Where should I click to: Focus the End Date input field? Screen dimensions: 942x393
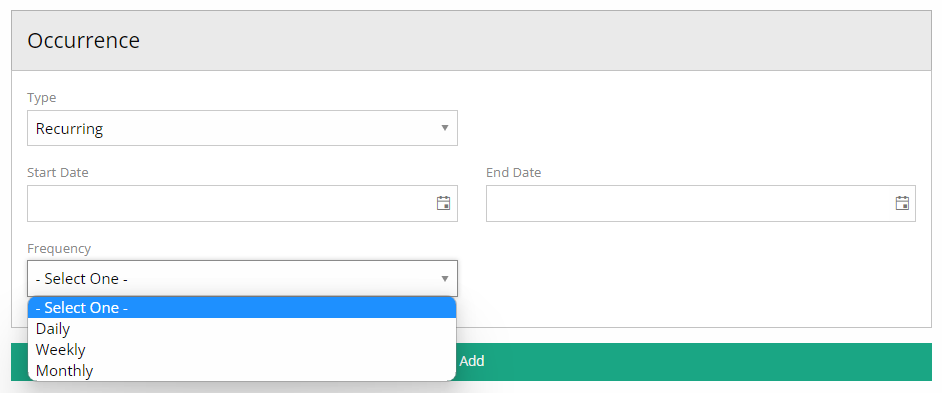tap(690, 203)
